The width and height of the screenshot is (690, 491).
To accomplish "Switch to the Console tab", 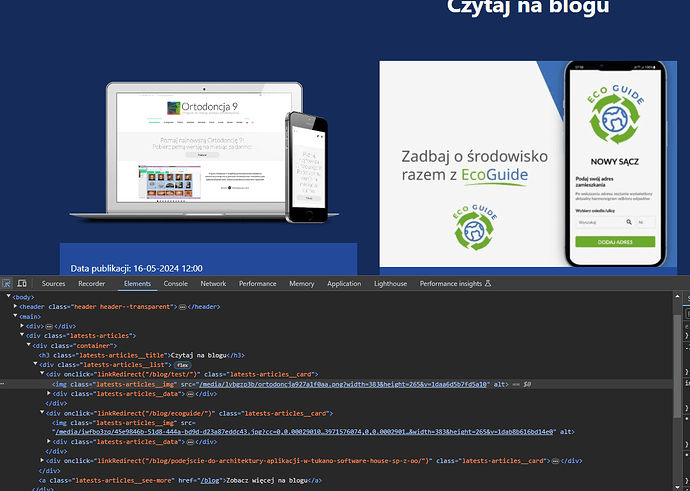I will point(175,284).
